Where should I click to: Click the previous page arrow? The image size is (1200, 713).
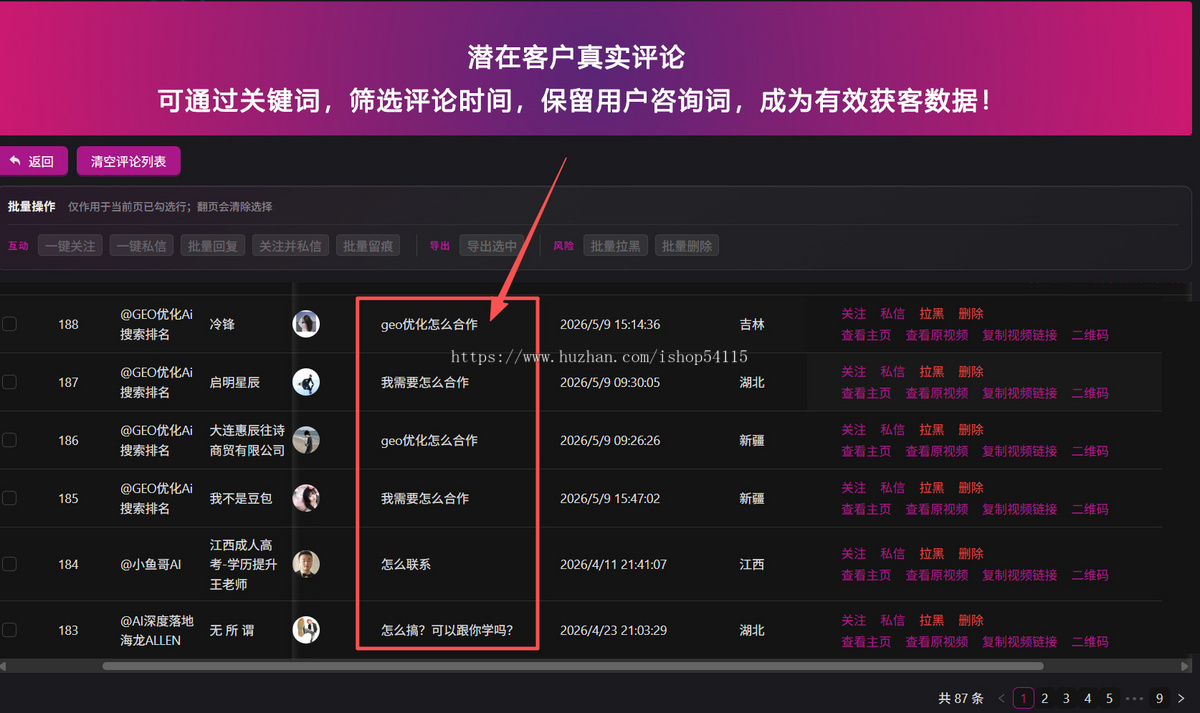coord(1002,698)
